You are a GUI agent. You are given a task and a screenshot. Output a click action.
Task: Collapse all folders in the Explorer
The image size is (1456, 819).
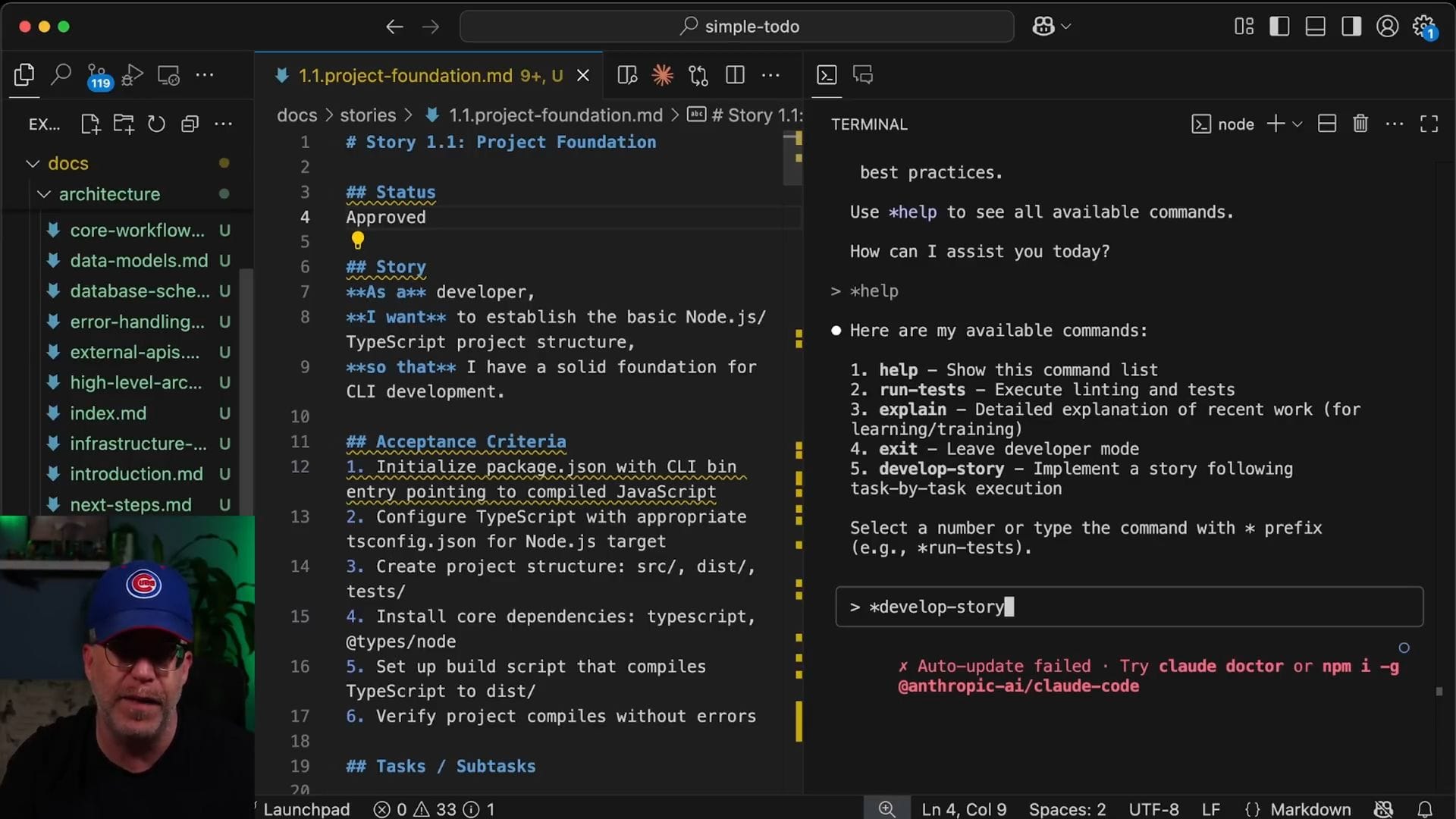coord(190,124)
